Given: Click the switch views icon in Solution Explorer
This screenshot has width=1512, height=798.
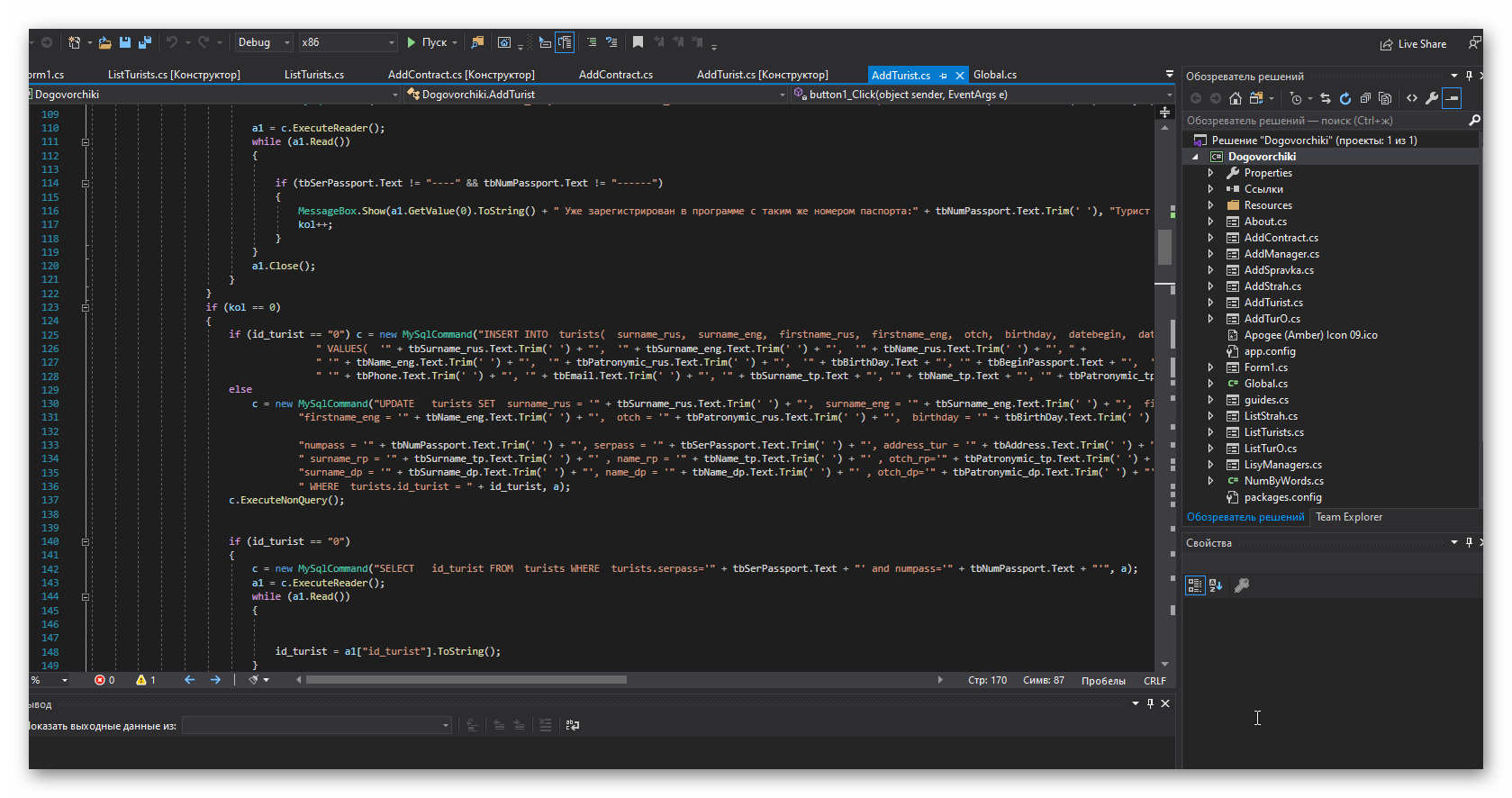Looking at the screenshot, I should click(1257, 98).
